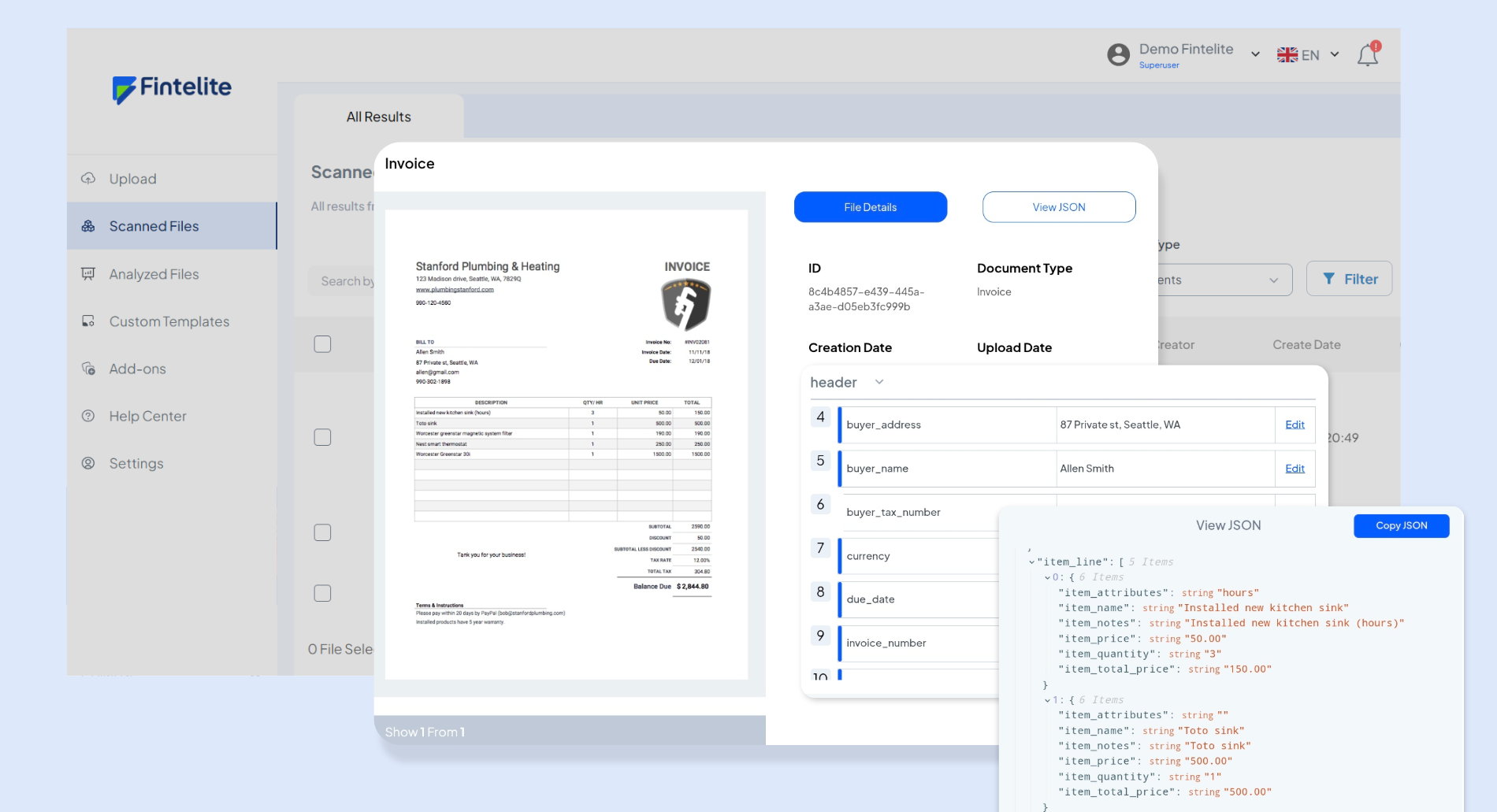Click the invoice document preview thumbnail
Screen dimensions: 1497x812
pos(566,444)
